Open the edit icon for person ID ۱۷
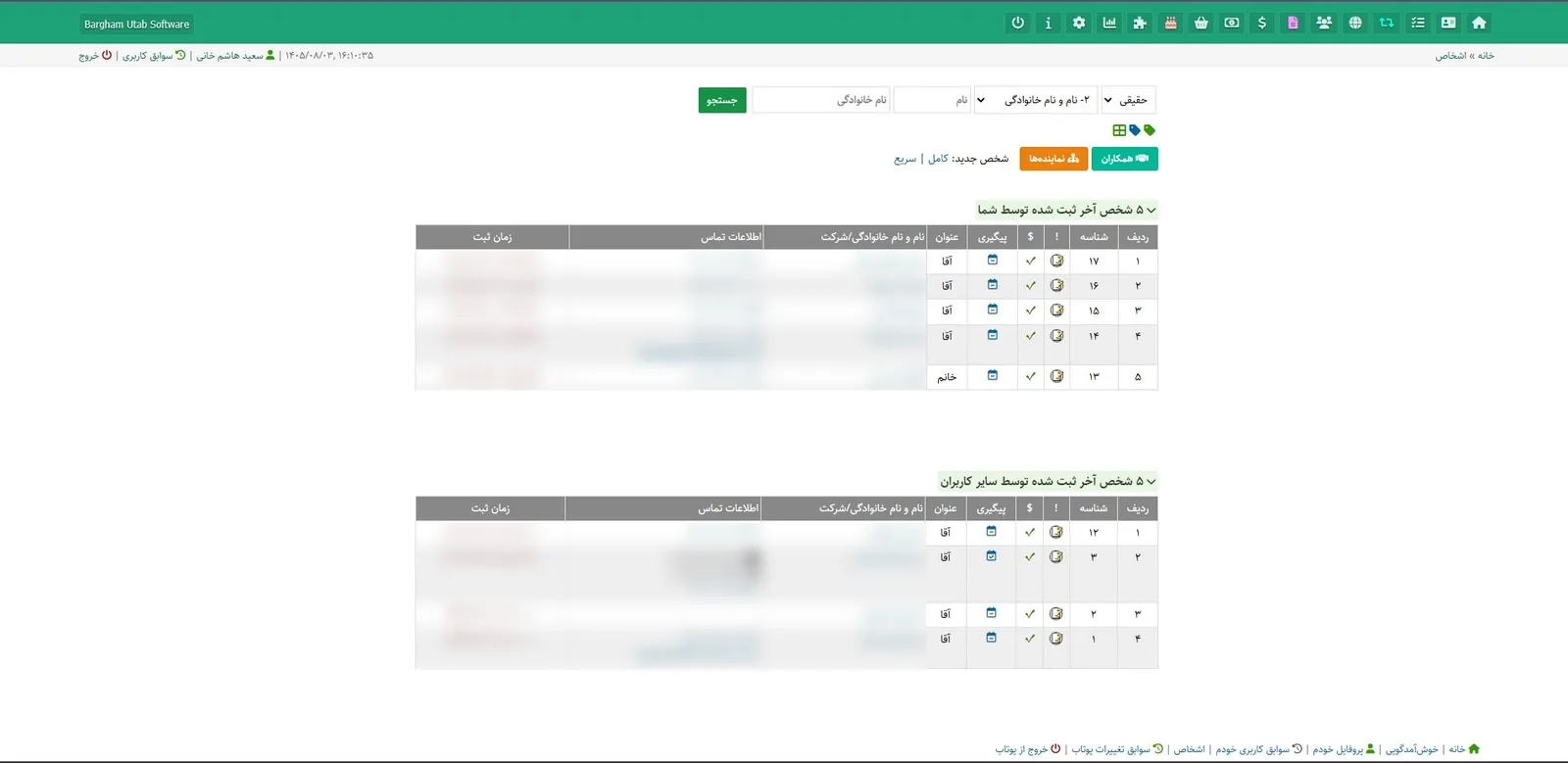The width and height of the screenshot is (1568, 763). click(1056, 261)
